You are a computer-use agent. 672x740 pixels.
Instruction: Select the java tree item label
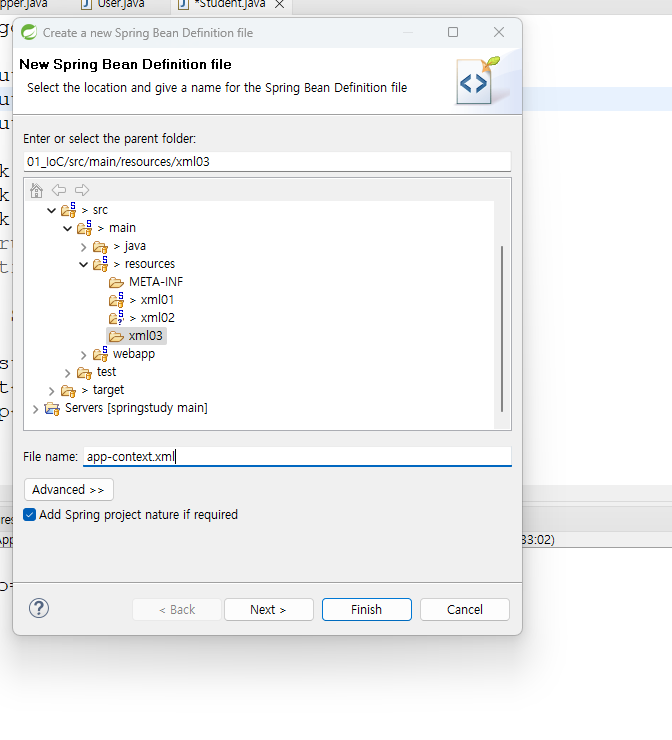coord(135,246)
